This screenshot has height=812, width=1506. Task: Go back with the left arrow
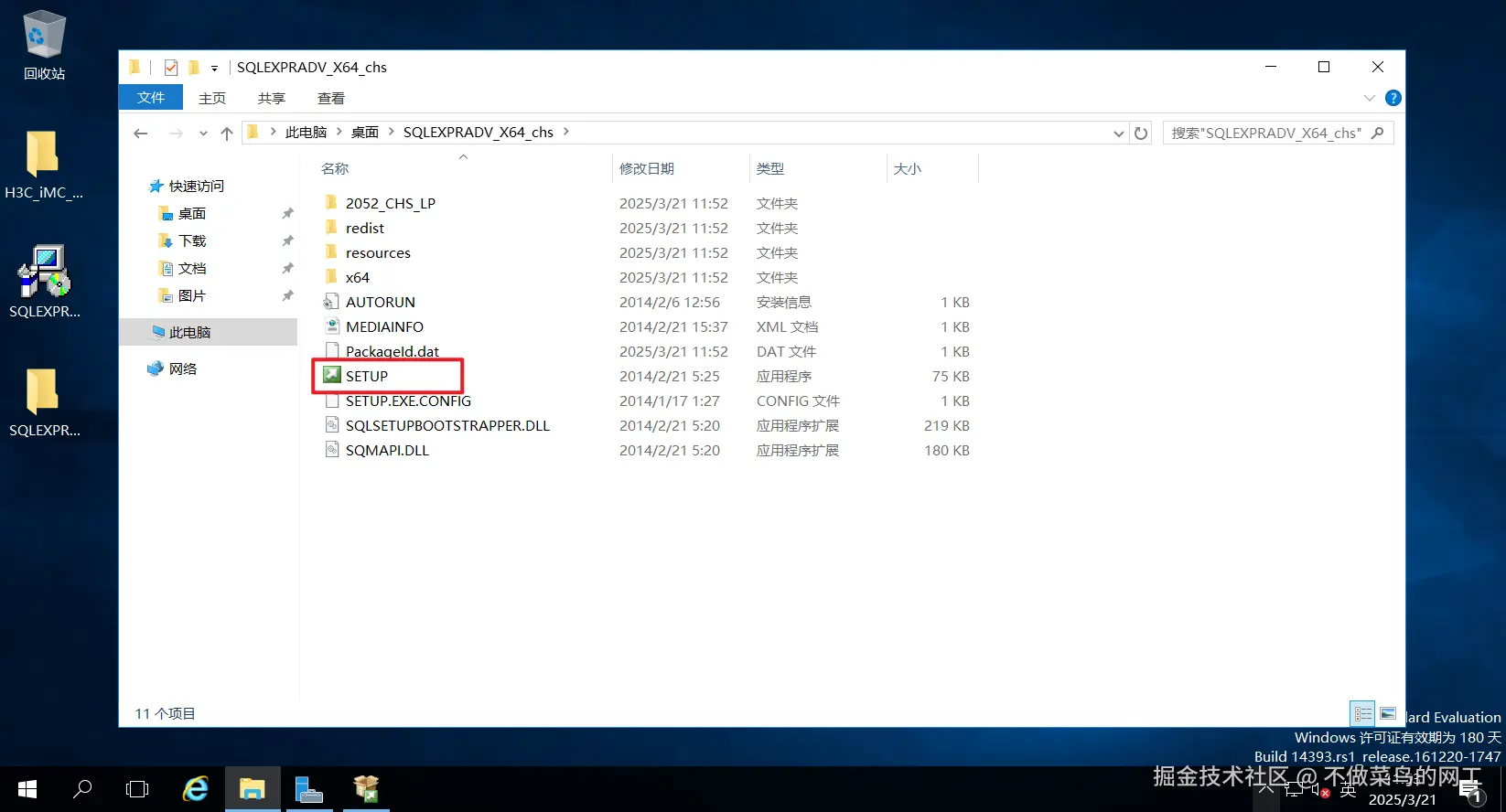(141, 133)
